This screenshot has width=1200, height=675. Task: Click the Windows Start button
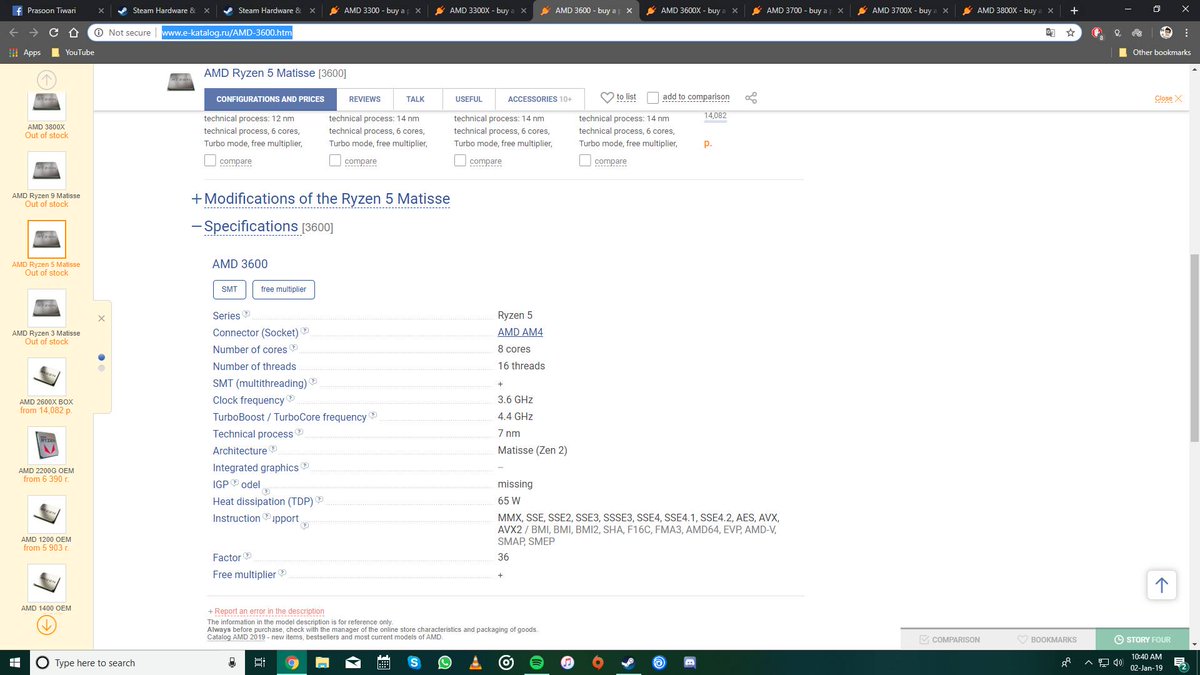(x=14, y=662)
